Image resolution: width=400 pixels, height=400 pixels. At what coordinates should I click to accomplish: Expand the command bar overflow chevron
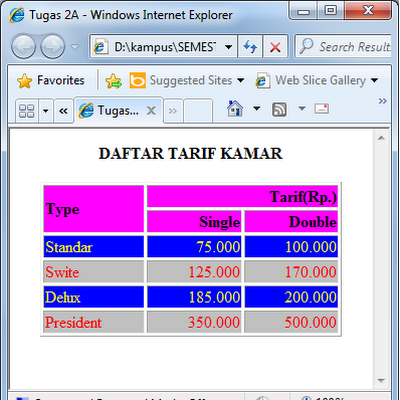tap(383, 101)
